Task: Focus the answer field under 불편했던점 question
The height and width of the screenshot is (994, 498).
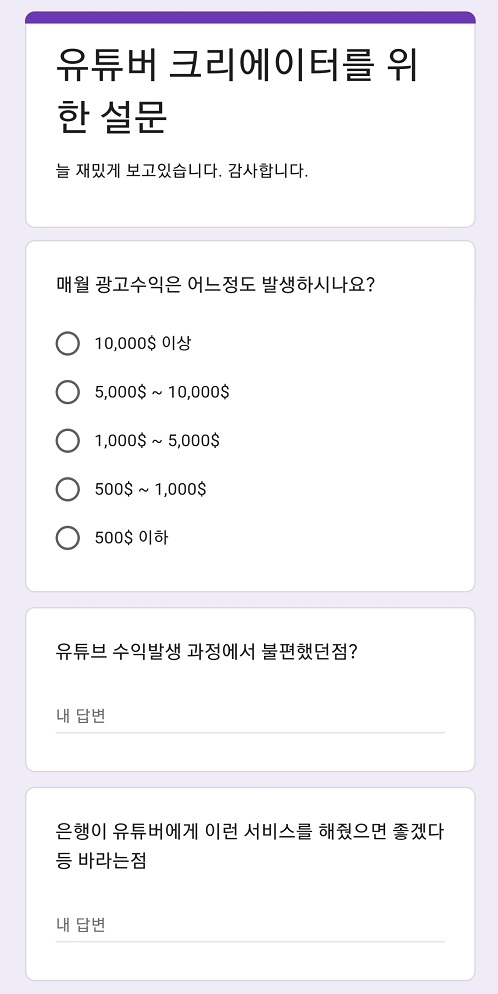Action: click(250, 717)
